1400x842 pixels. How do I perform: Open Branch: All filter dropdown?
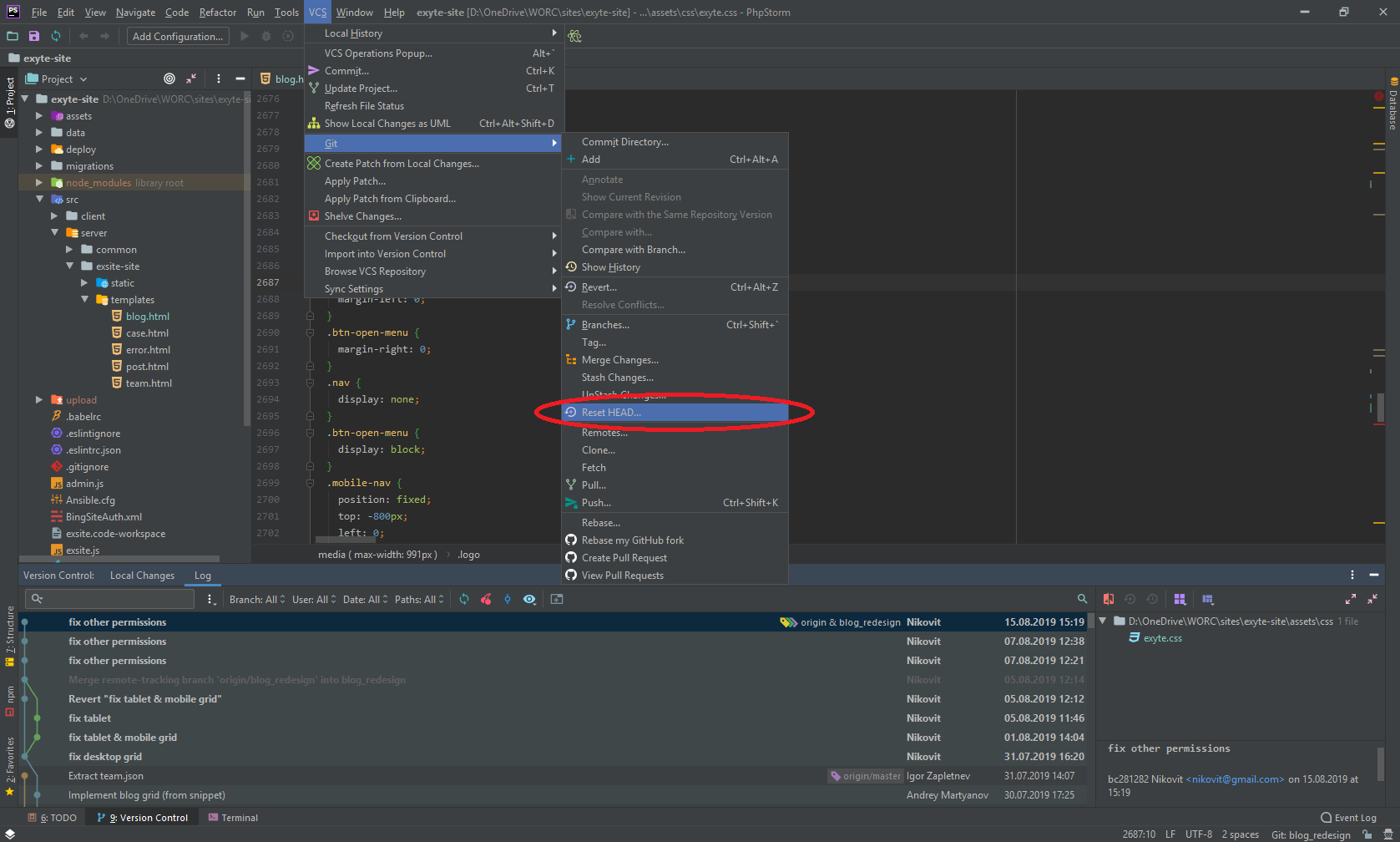257,599
